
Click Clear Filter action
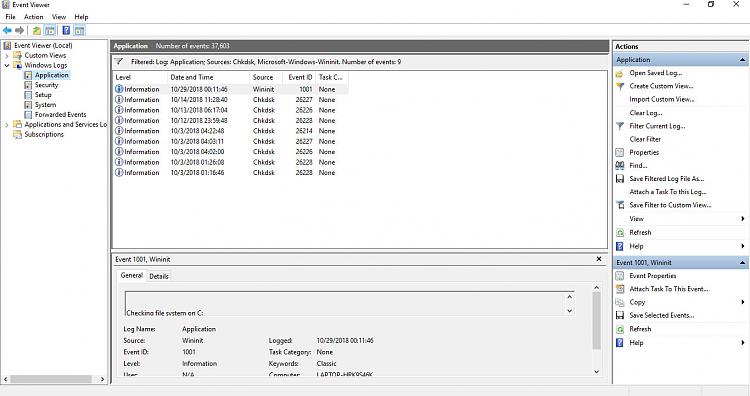[645, 139]
